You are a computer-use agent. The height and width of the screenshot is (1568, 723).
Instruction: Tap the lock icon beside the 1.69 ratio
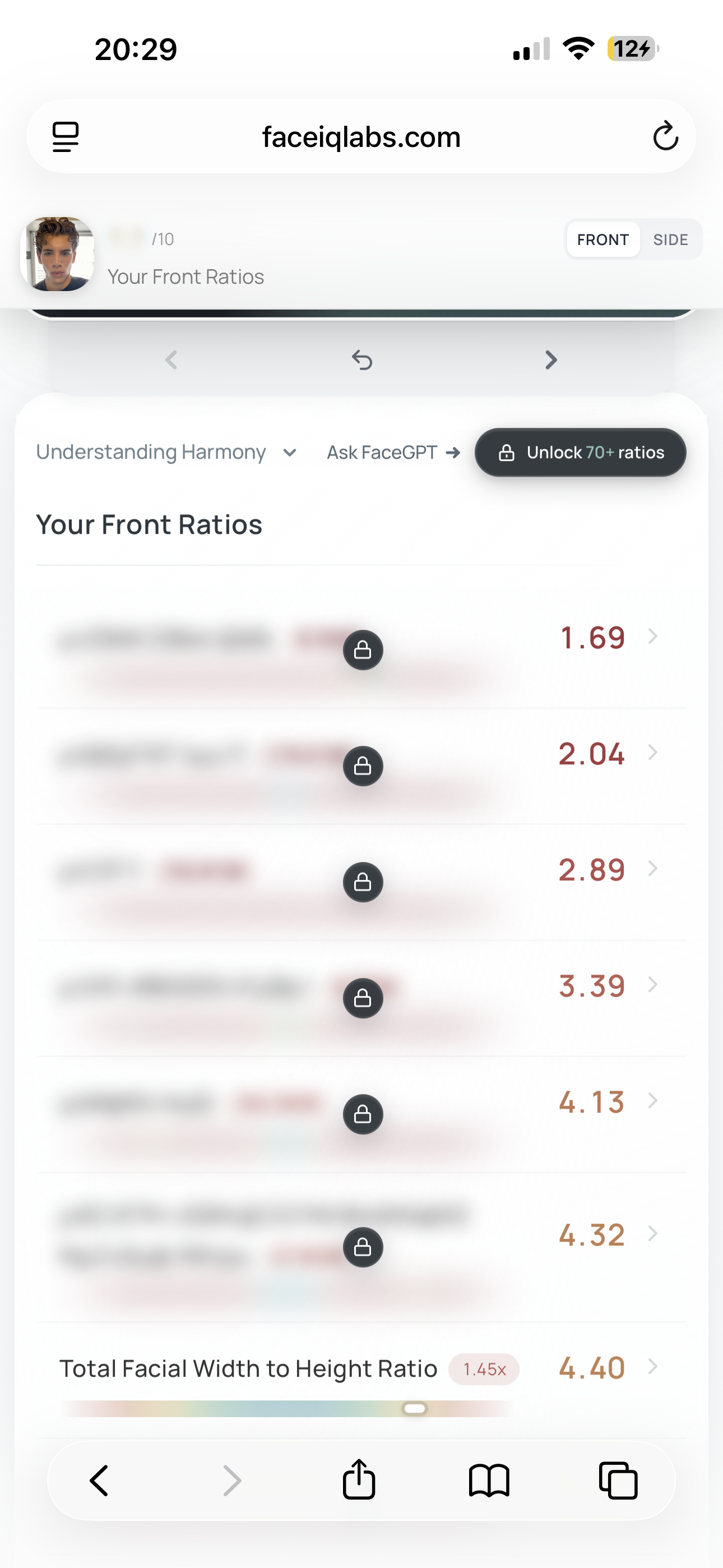pos(363,650)
